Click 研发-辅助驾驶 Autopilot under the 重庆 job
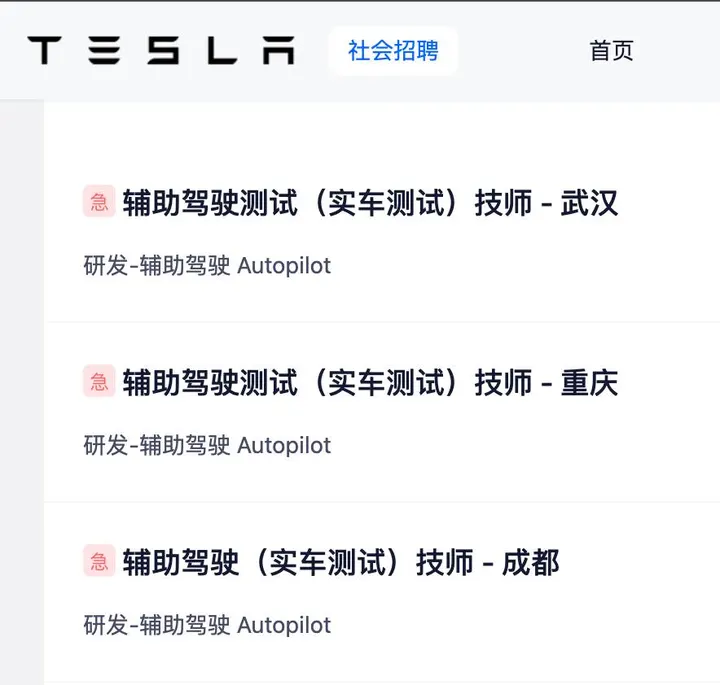The image size is (720, 685). [207, 445]
